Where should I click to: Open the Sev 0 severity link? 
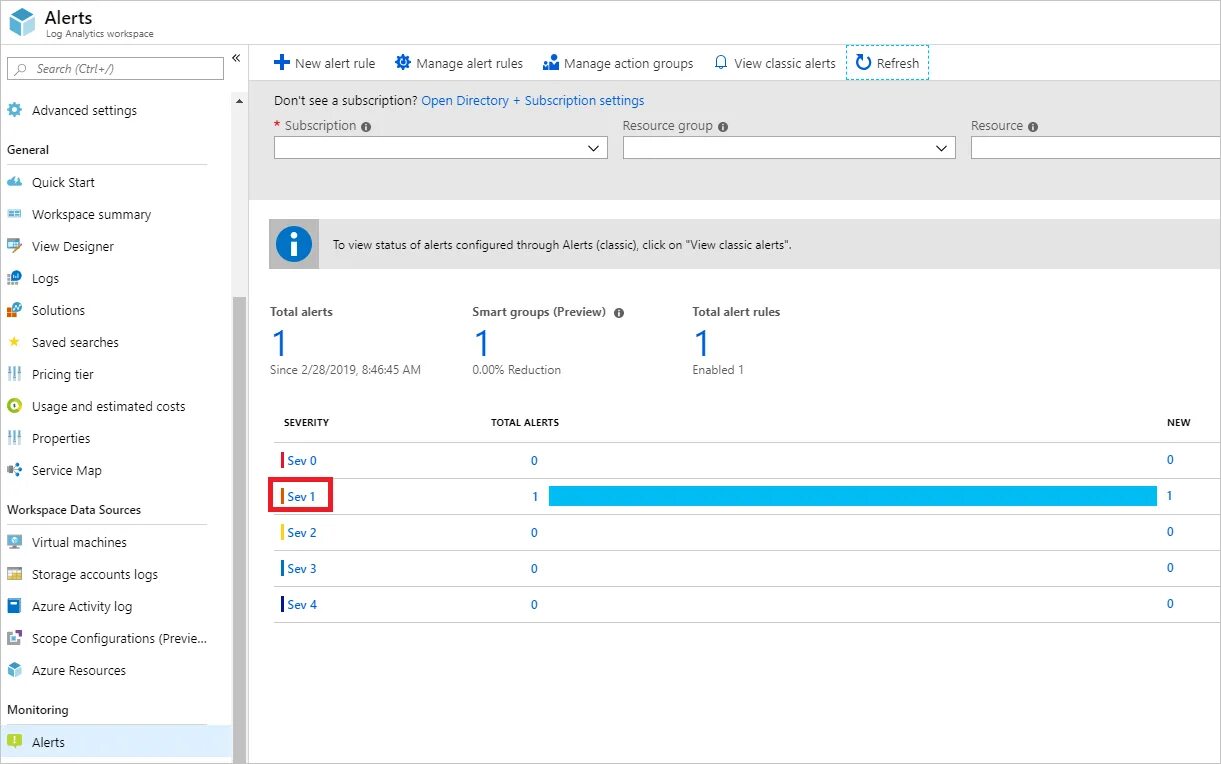pyautogui.click(x=302, y=460)
